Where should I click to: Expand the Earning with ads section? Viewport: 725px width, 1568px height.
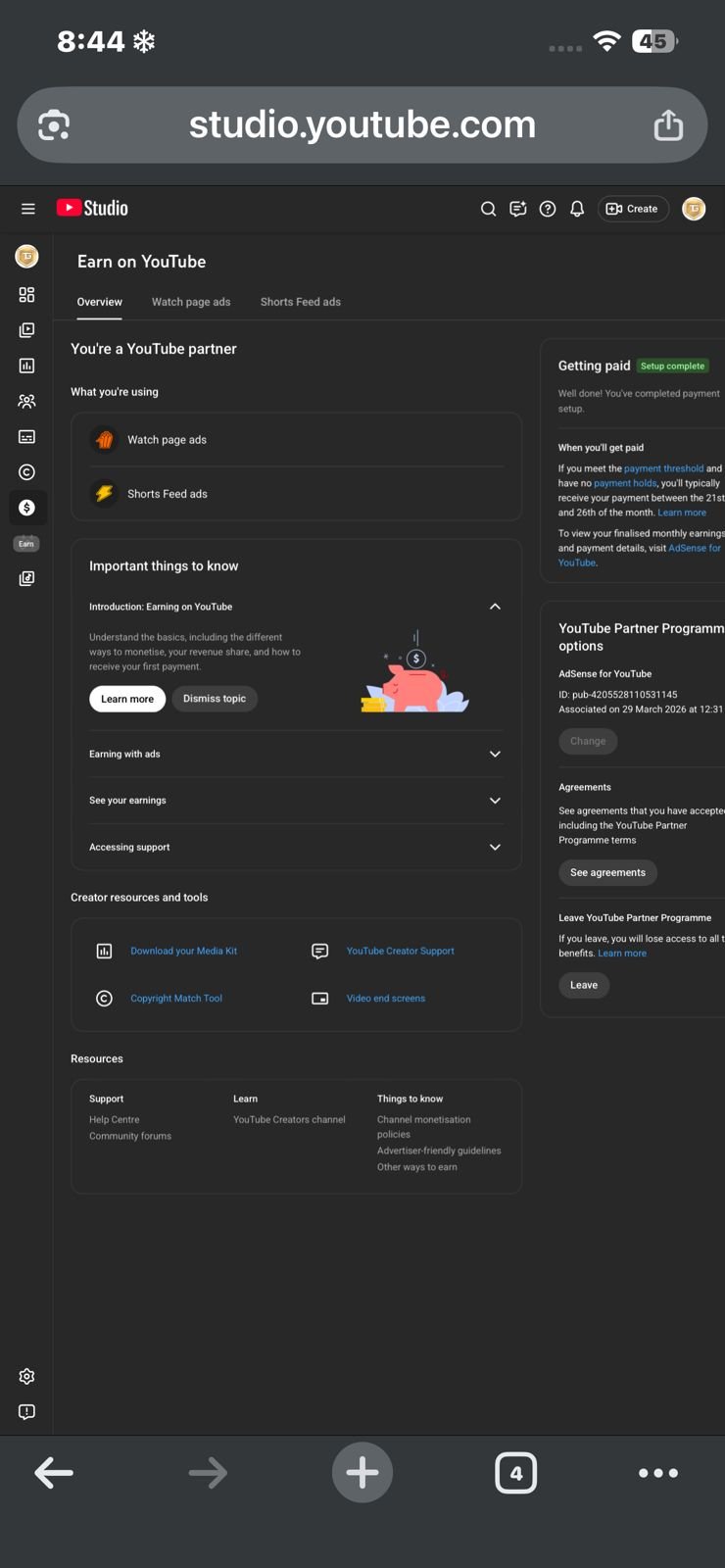495,755
